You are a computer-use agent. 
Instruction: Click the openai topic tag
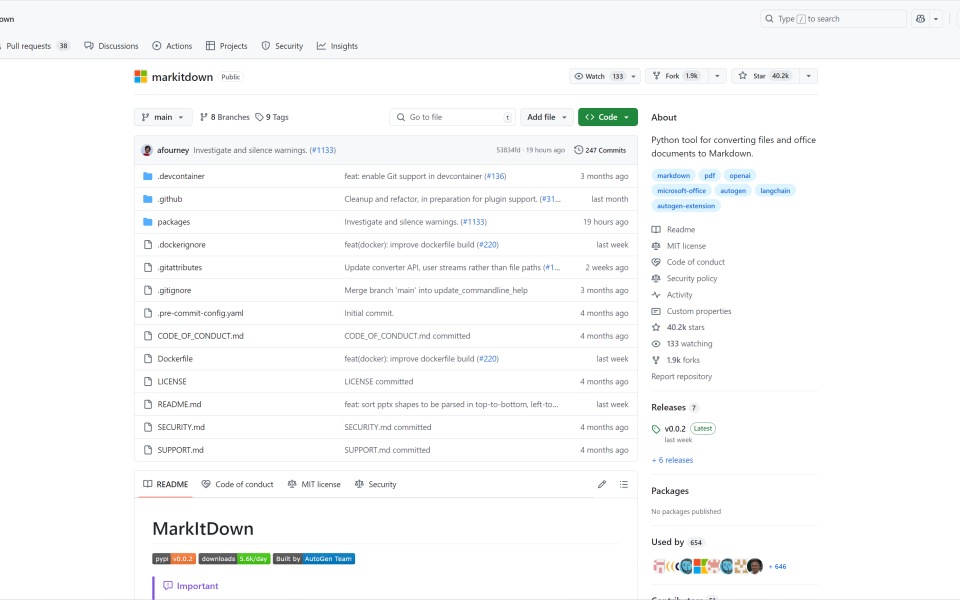point(740,176)
